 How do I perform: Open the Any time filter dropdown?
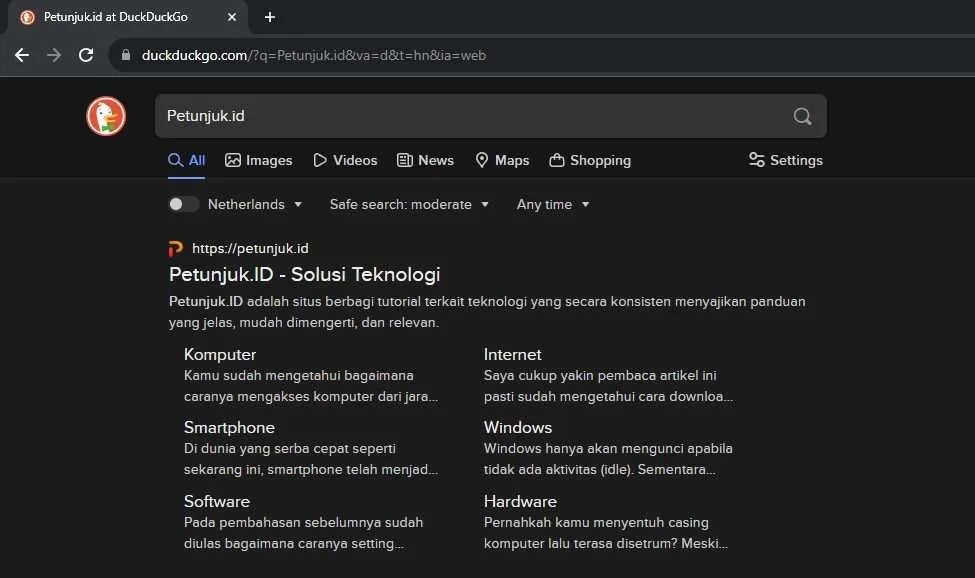pyautogui.click(x=553, y=204)
